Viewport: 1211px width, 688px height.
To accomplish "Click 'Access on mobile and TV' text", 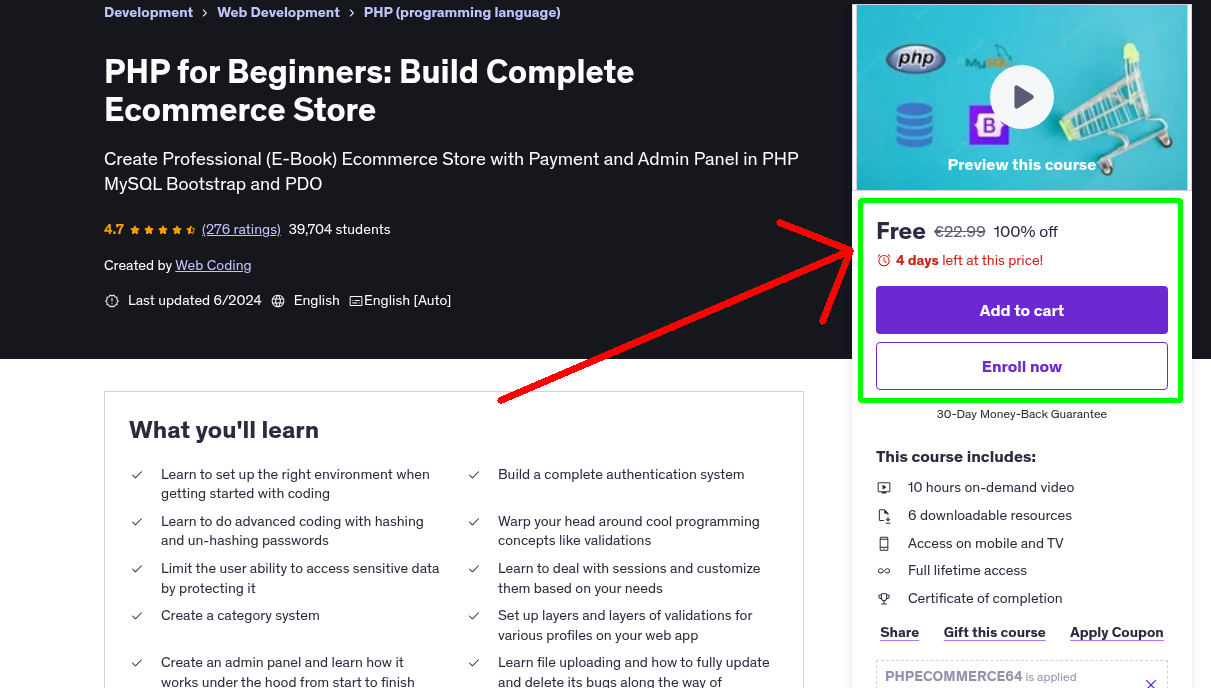I will click(x=986, y=544).
